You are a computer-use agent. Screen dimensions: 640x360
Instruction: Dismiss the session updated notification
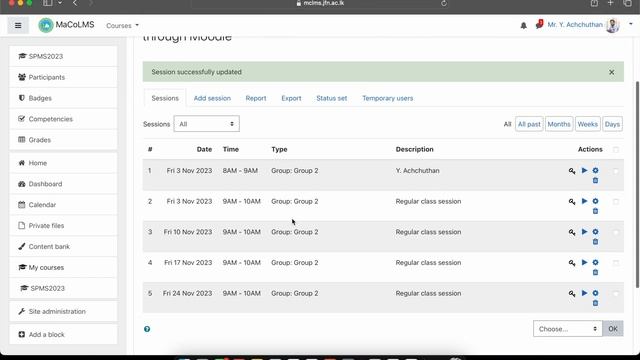[611, 72]
